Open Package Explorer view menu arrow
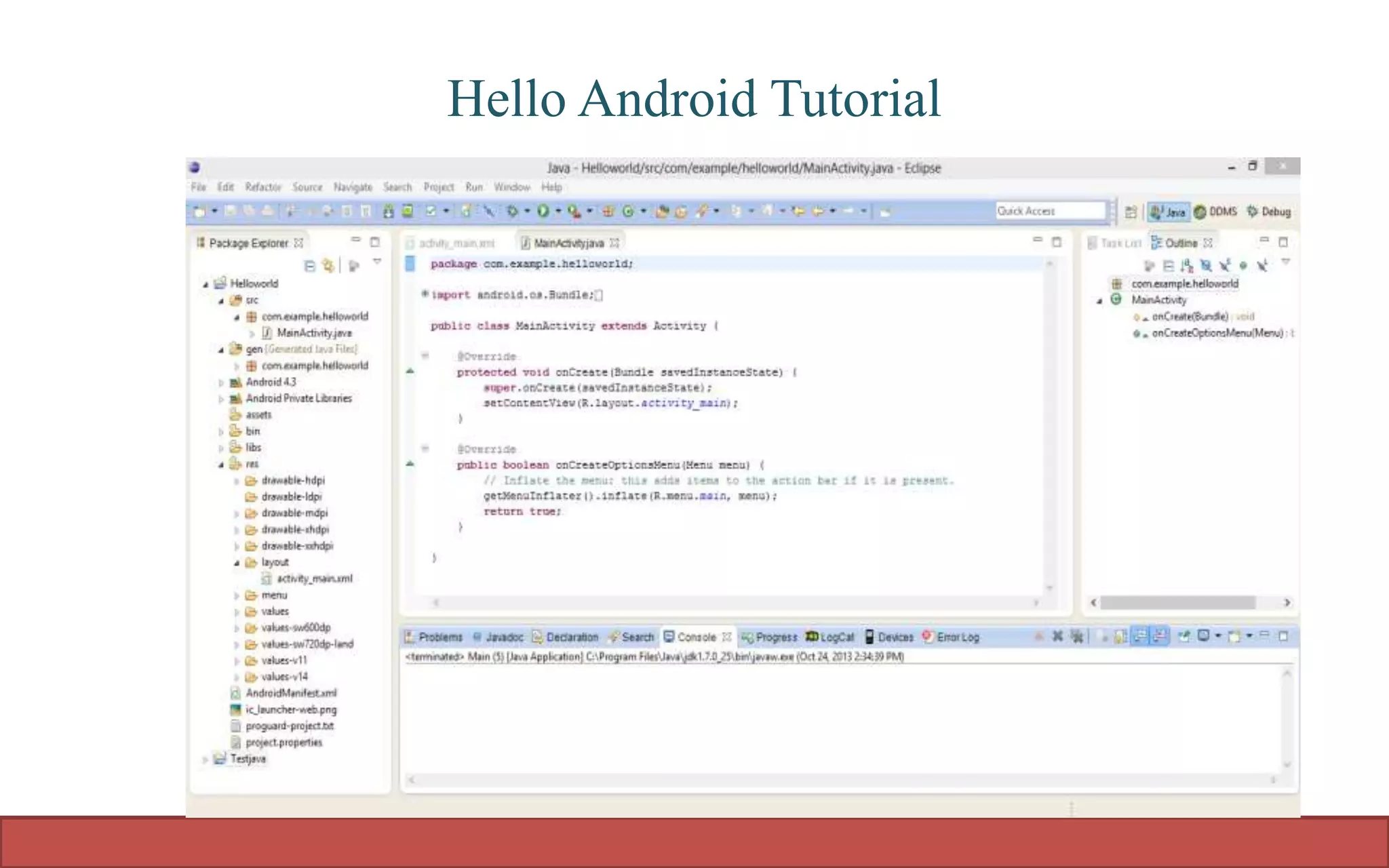This screenshot has height=868, width=1389. pos(377,262)
